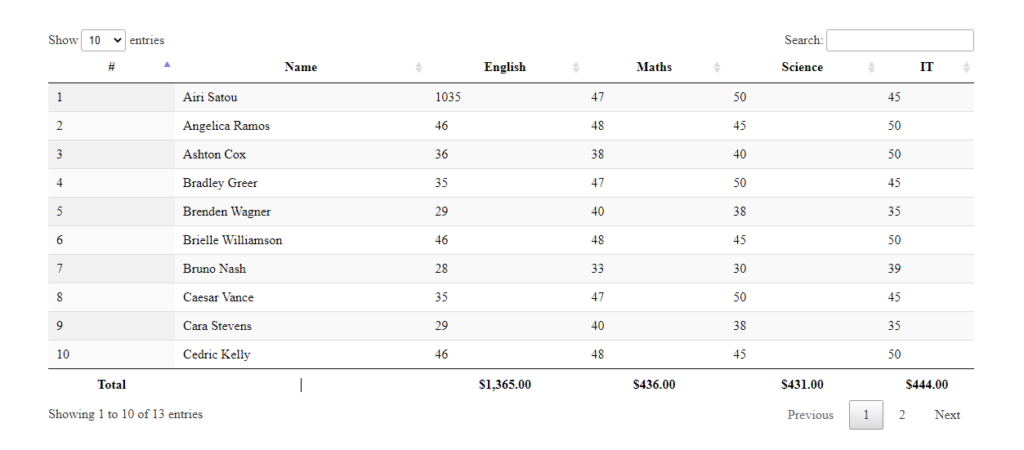Click Bruno Nash's English score 28
The image size is (1024, 450).
tap(441, 269)
